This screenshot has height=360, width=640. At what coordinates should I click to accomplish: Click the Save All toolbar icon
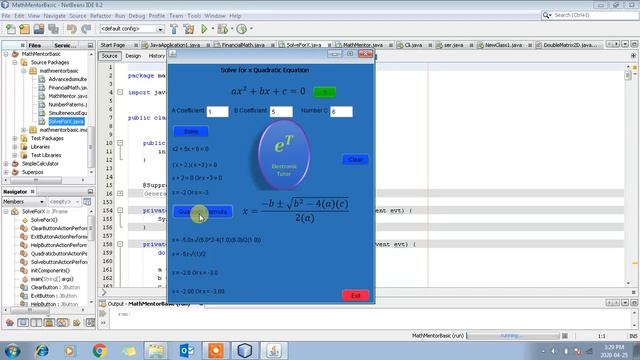tap(53, 29)
